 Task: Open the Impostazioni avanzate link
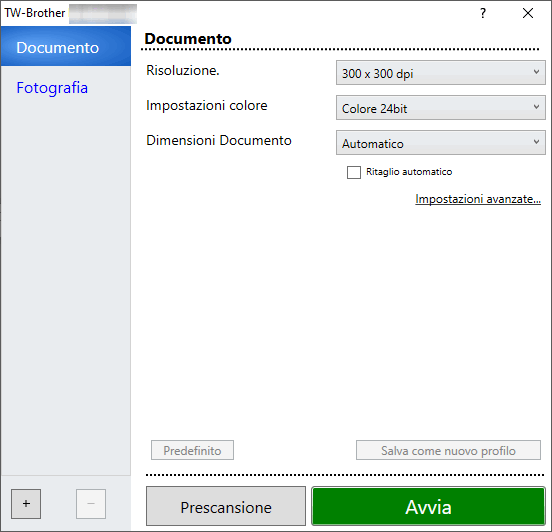pos(478,199)
